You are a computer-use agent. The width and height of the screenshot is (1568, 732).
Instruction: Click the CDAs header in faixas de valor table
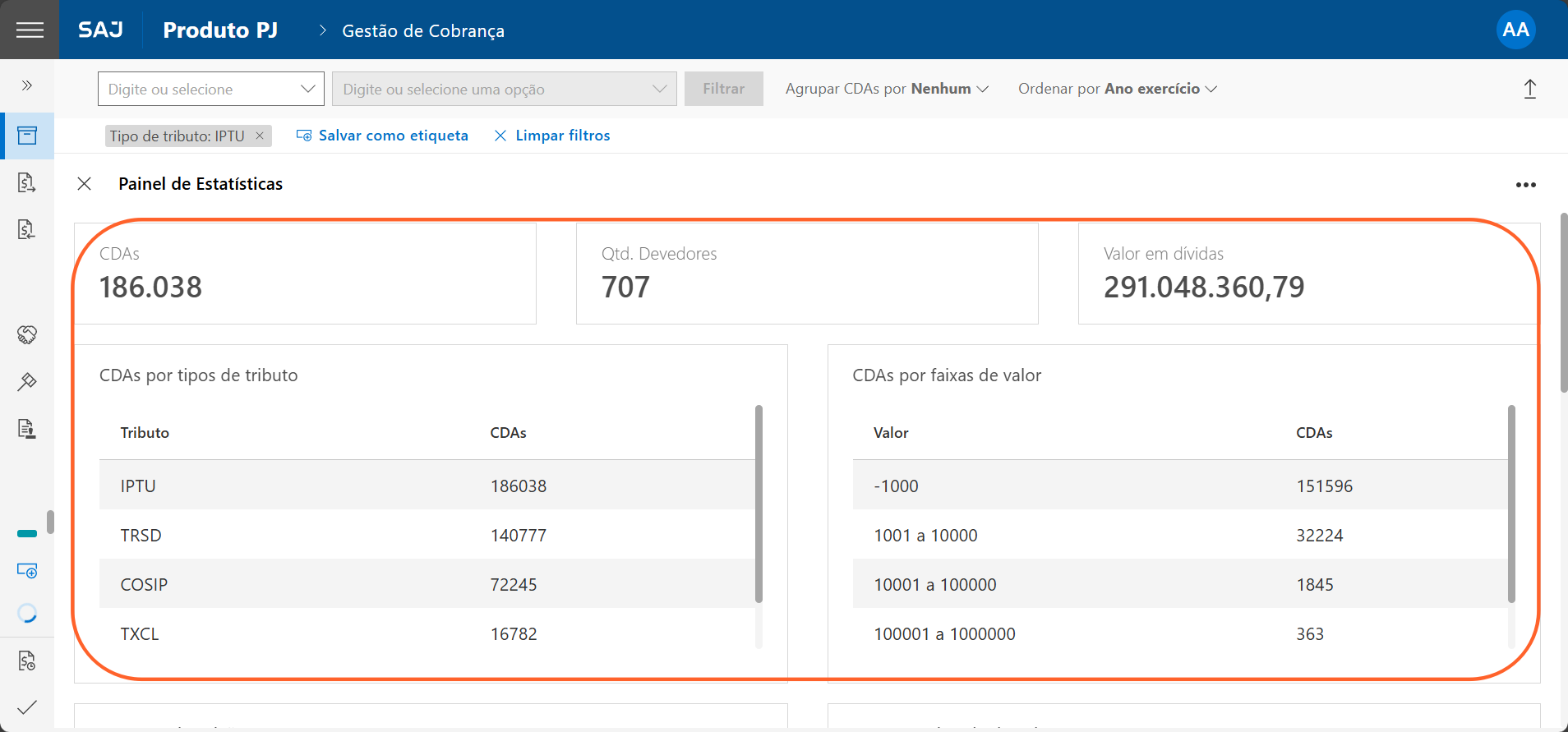coord(1314,433)
